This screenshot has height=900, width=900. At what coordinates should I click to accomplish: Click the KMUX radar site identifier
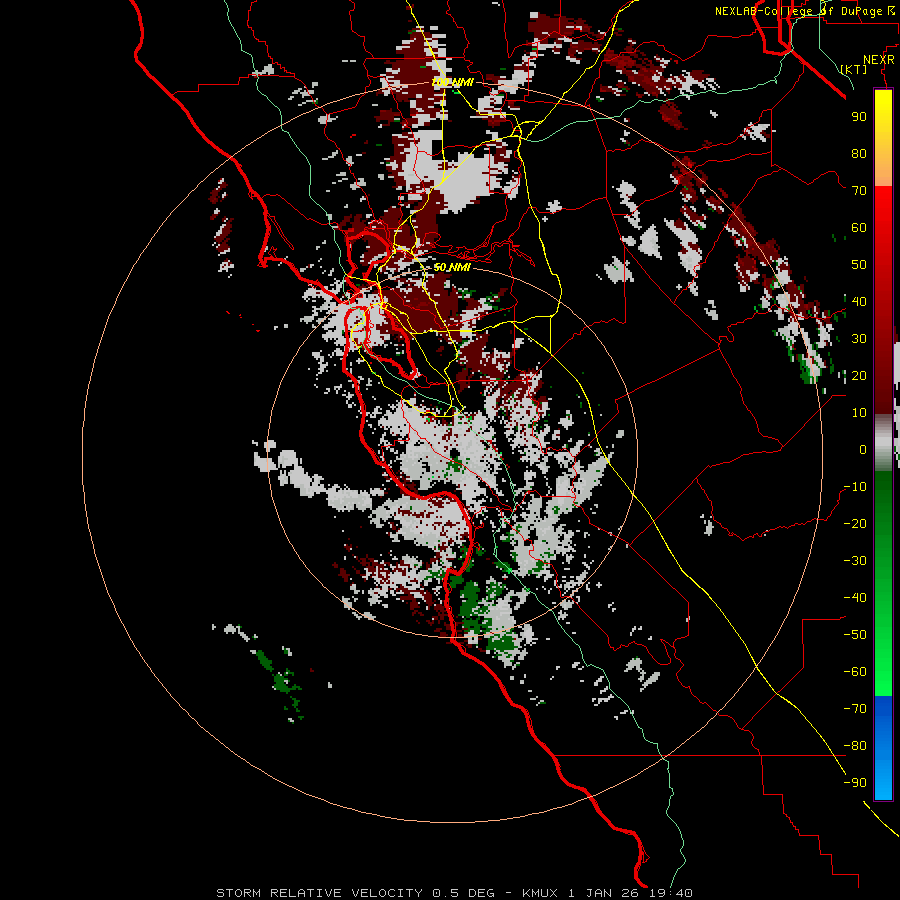tap(540, 893)
